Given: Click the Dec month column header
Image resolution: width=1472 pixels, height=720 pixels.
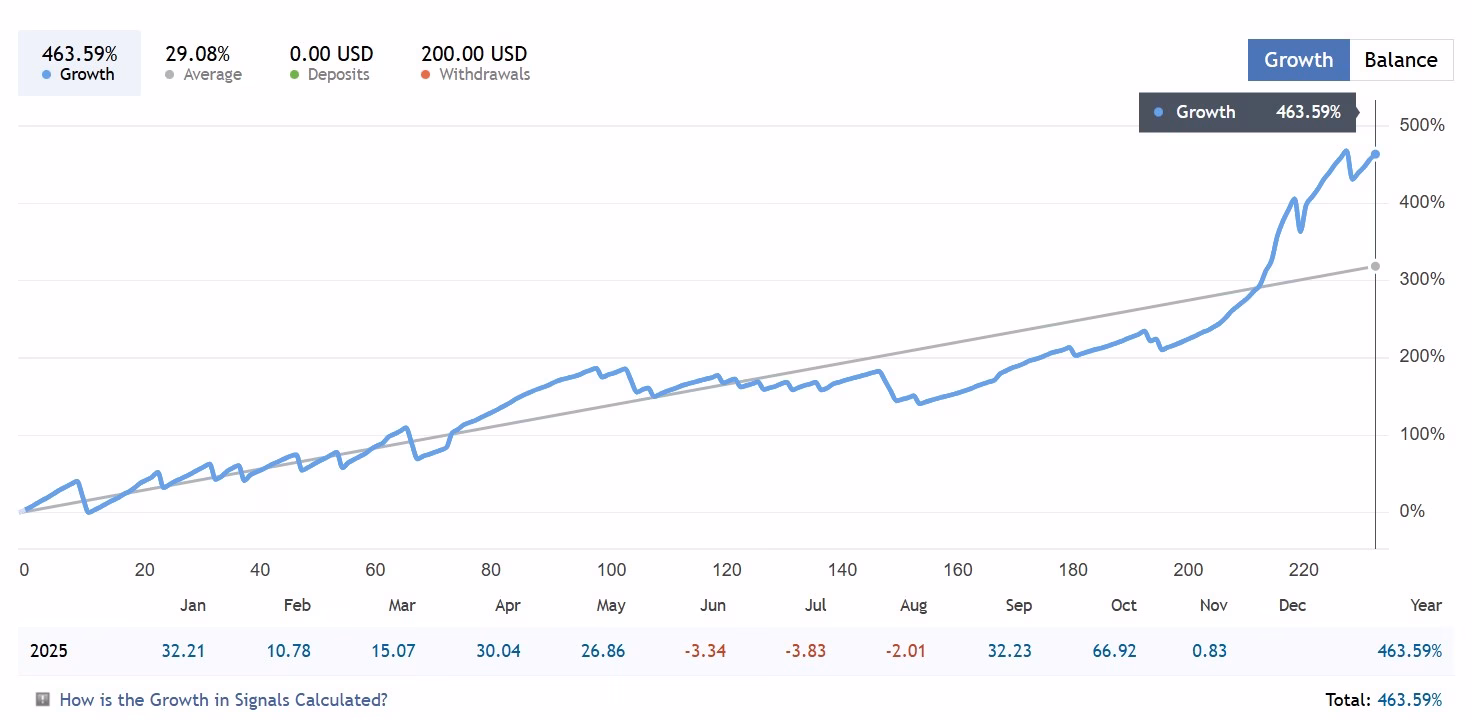Looking at the screenshot, I should 1293,605.
